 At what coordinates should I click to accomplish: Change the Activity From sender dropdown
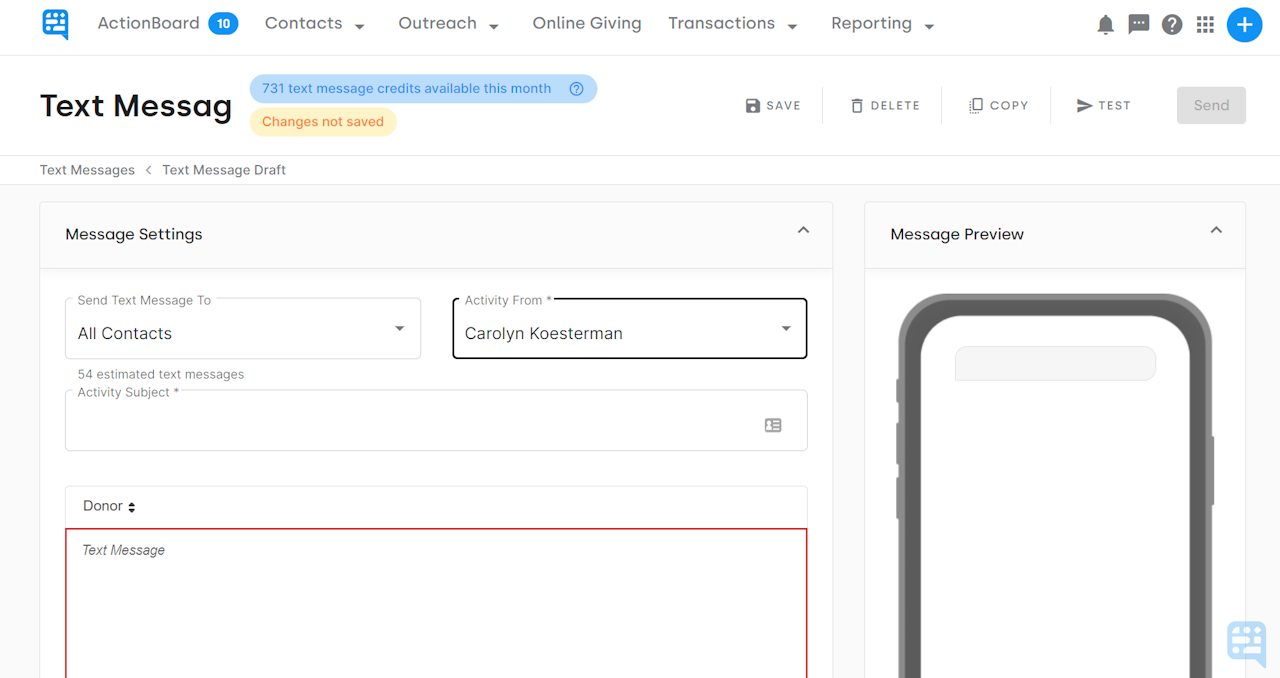pos(784,328)
